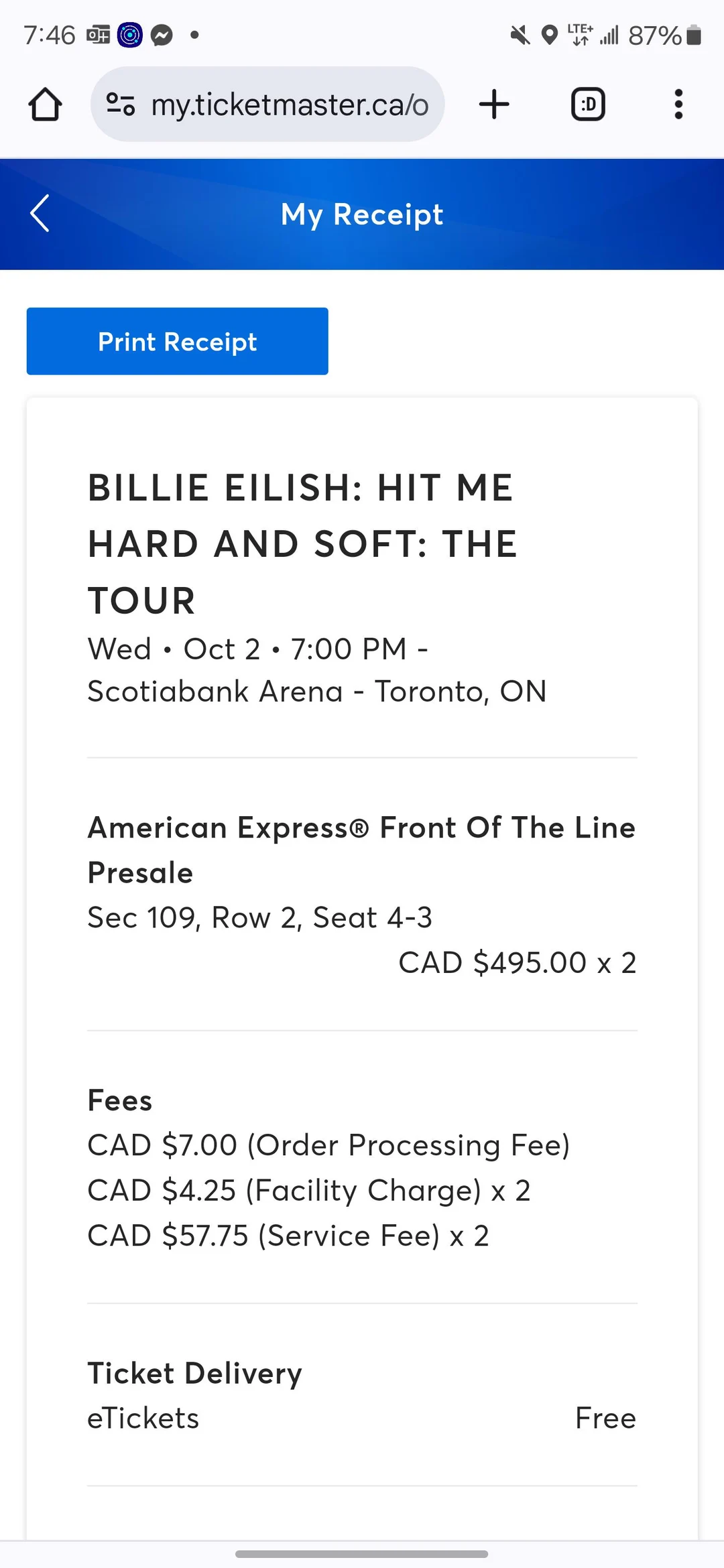Tap the eTickets delivery link
The width and height of the screenshot is (724, 1568).
pos(143,1417)
